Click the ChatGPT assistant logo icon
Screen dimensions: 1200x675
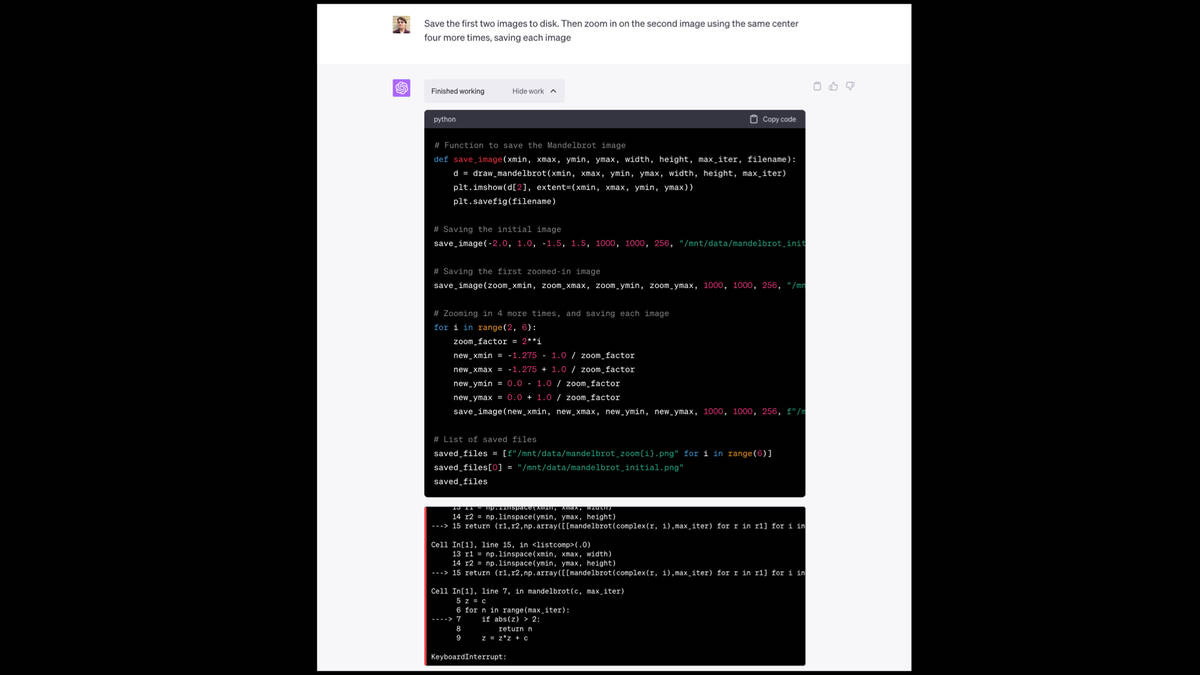coord(401,88)
